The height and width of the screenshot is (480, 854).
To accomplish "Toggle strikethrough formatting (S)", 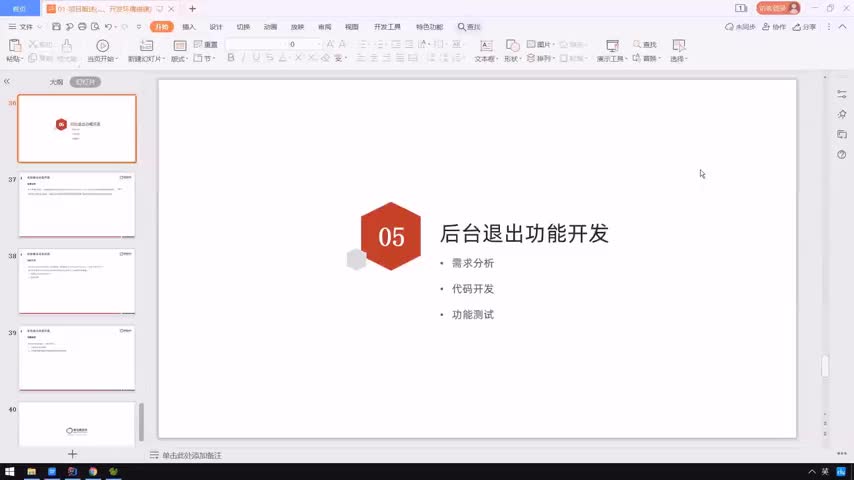I will coord(269,58).
